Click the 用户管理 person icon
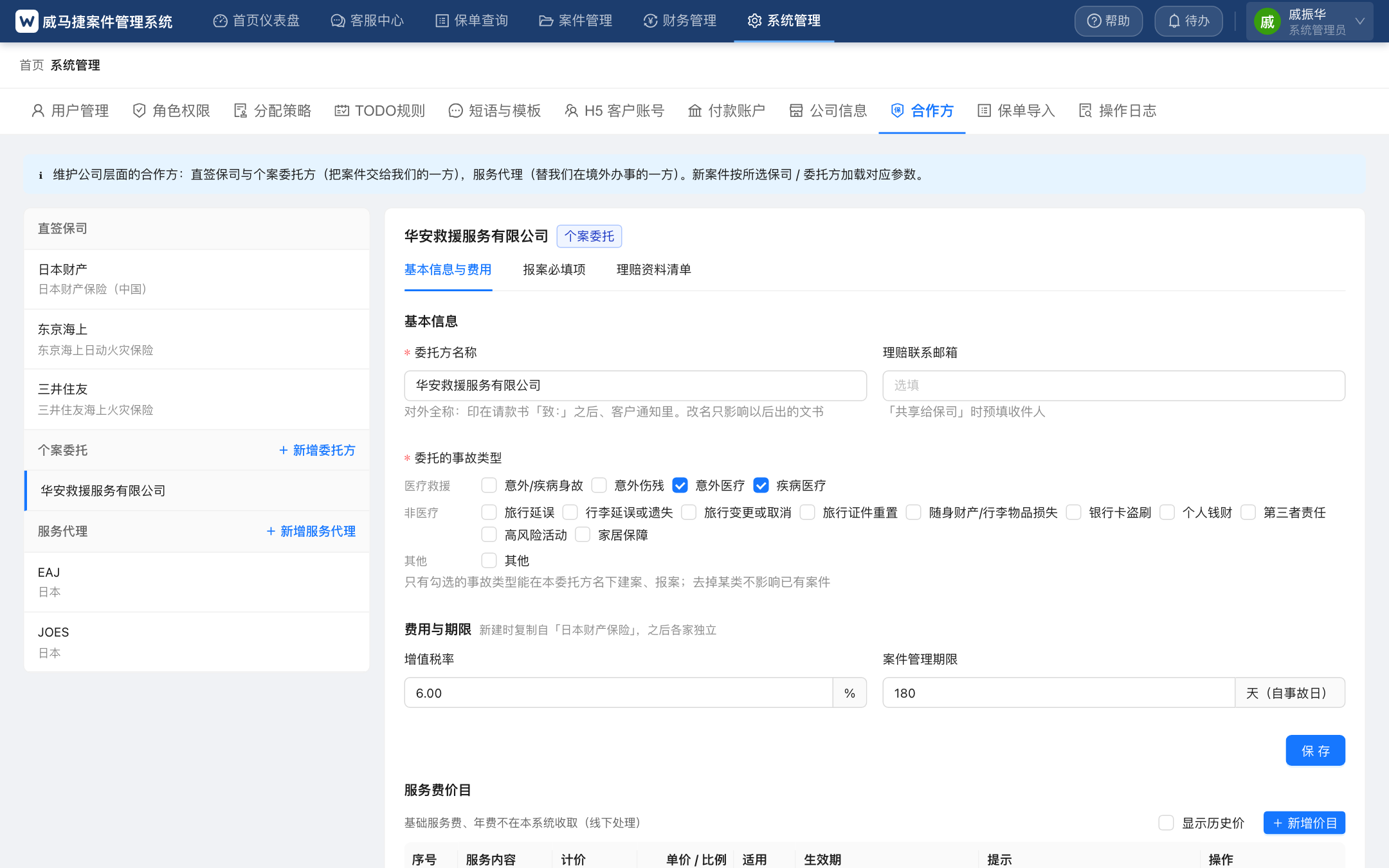This screenshot has width=1389, height=868. 38,111
